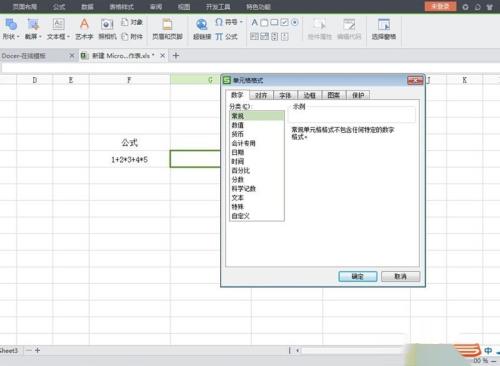This screenshot has width=500, height=366.
Task: Click the 中 input method indicator
Action: coord(488,350)
